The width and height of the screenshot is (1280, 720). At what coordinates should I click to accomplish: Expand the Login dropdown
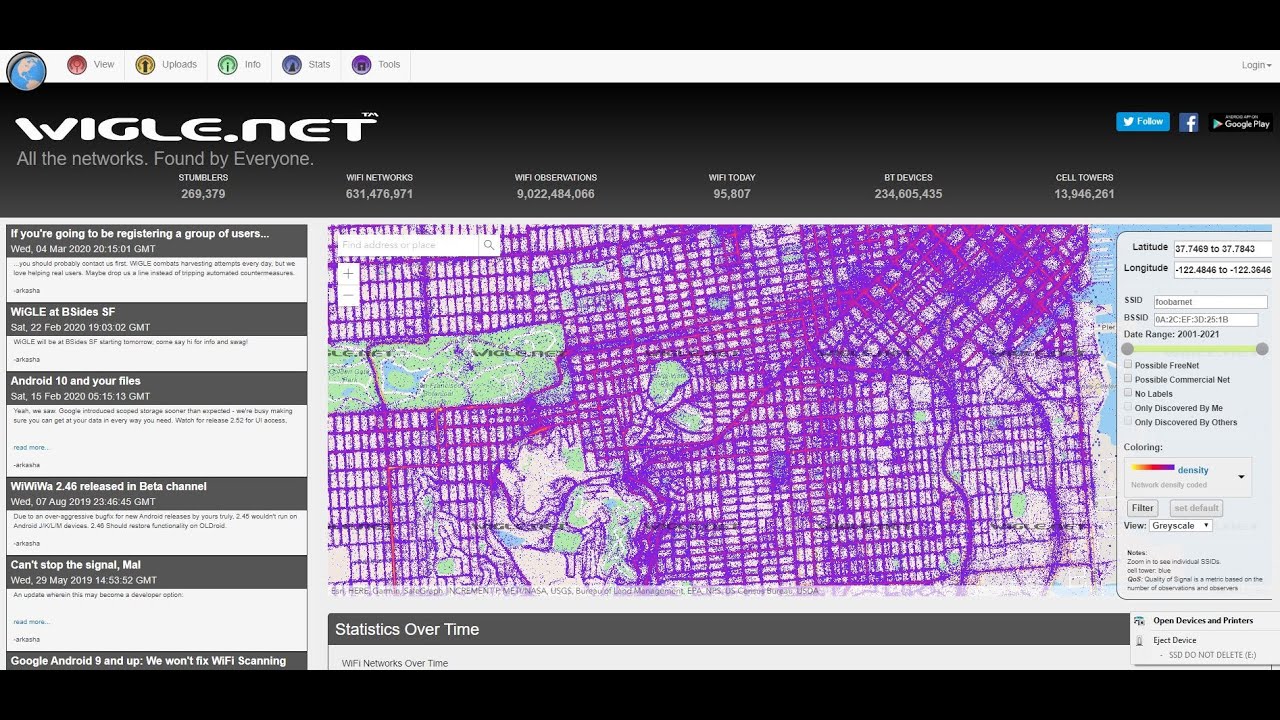coord(1256,65)
